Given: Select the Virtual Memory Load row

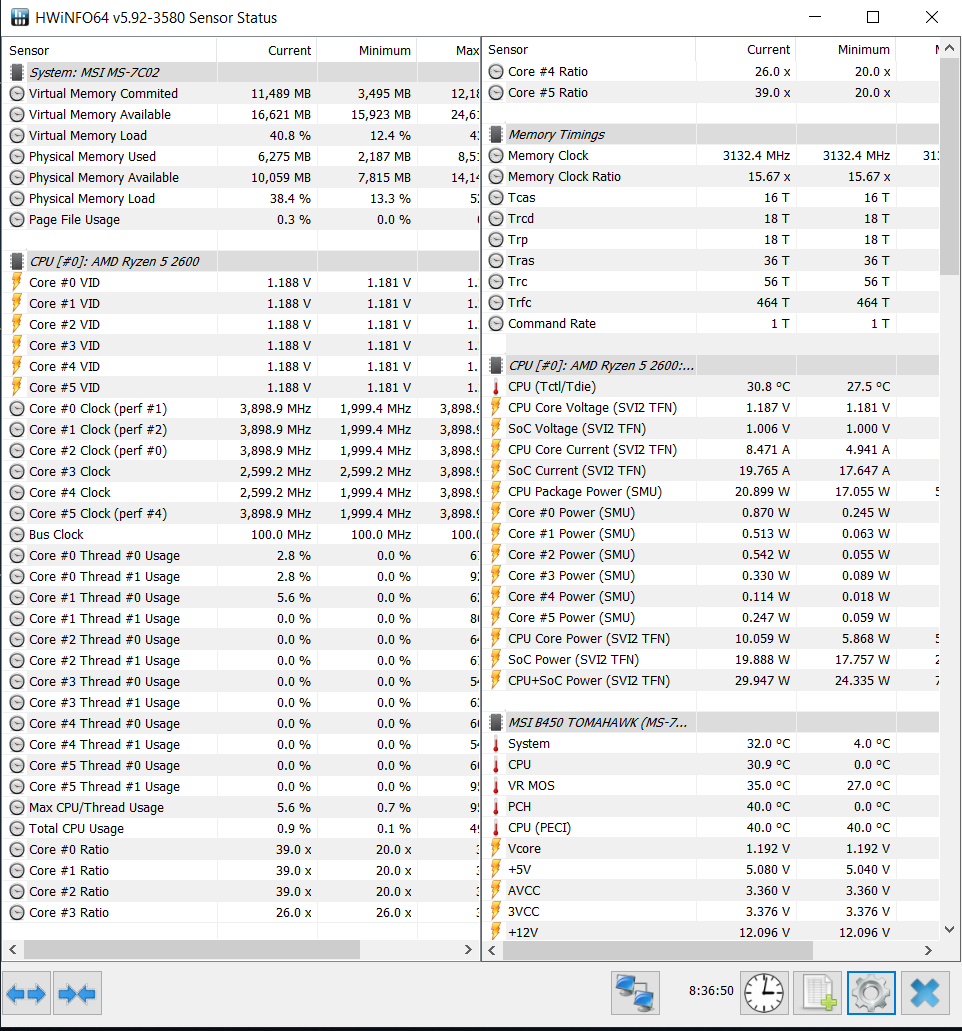Looking at the screenshot, I should click(x=241, y=135).
